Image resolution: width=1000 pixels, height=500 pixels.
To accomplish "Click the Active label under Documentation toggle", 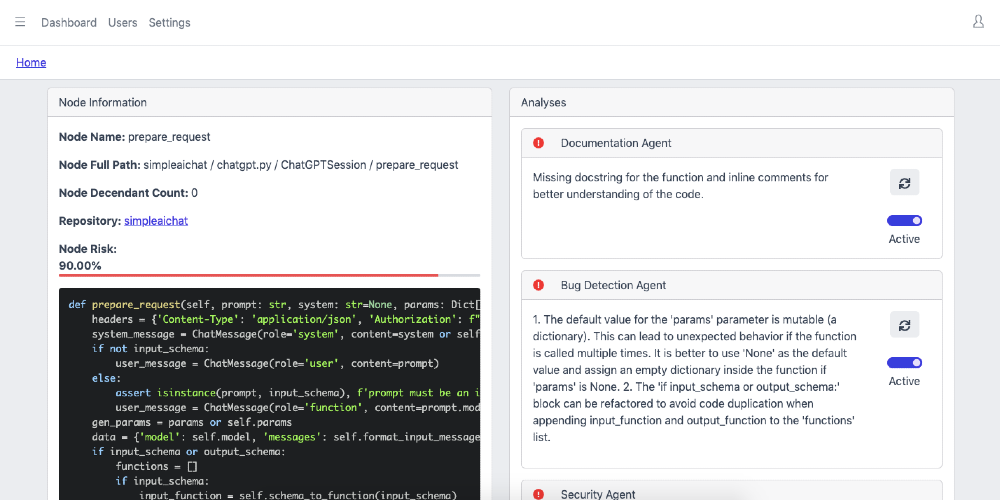I will [x=904, y=239].
